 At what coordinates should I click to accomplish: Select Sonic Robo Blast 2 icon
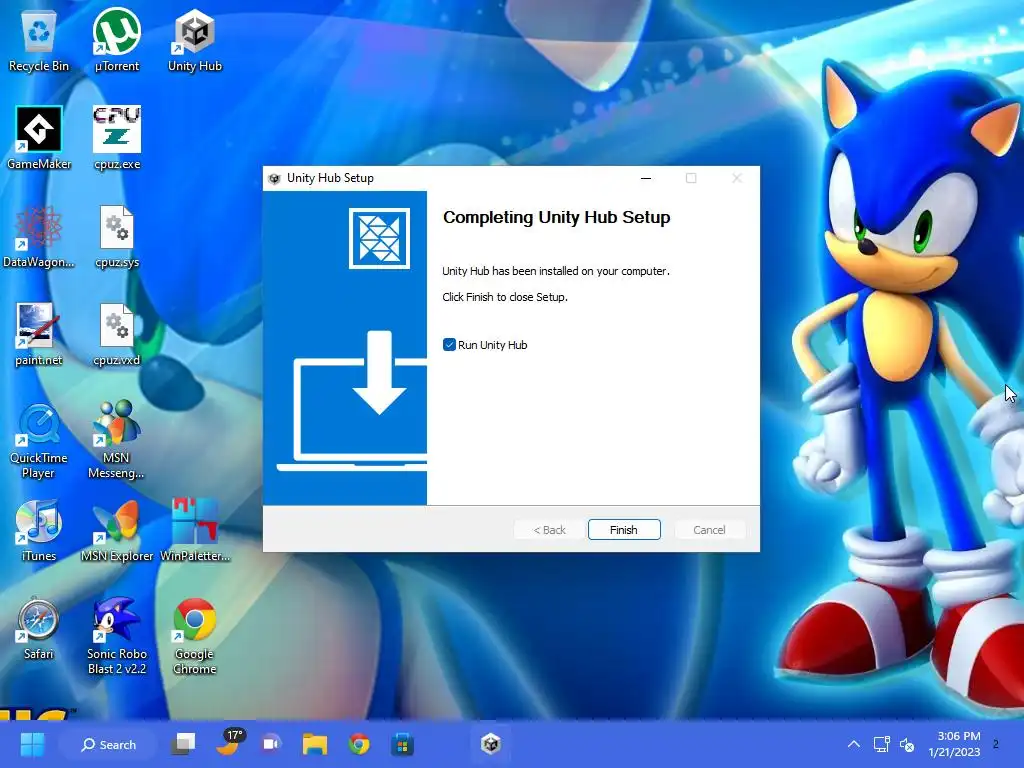point(117,636)
